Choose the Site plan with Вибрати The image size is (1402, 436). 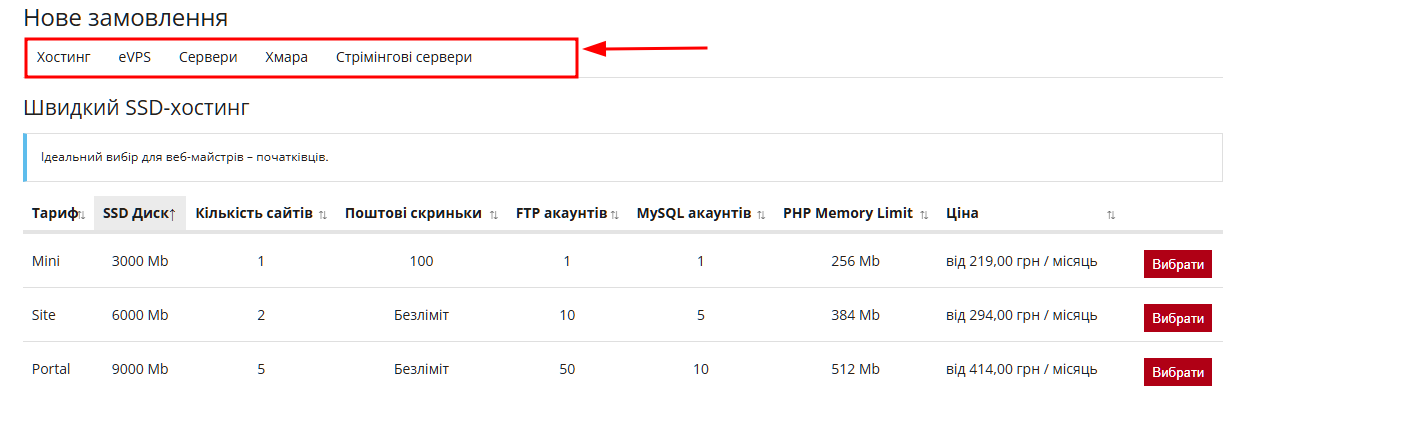tap(1177, 318)
